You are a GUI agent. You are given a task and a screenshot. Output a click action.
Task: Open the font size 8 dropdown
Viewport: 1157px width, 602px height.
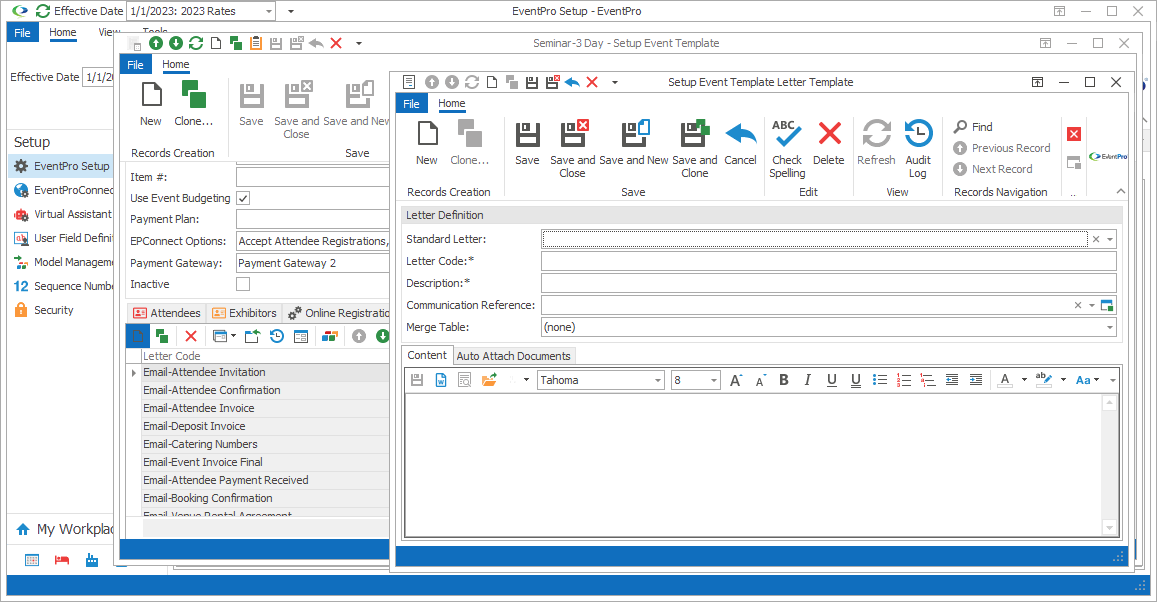coord(714,380)
